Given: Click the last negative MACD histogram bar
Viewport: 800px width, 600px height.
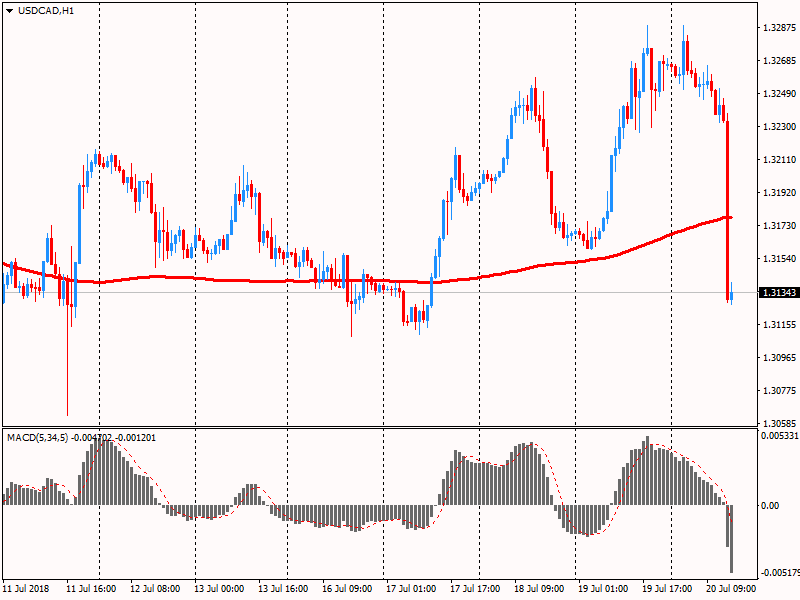Looking at the screenshot, I should point(731,539).
